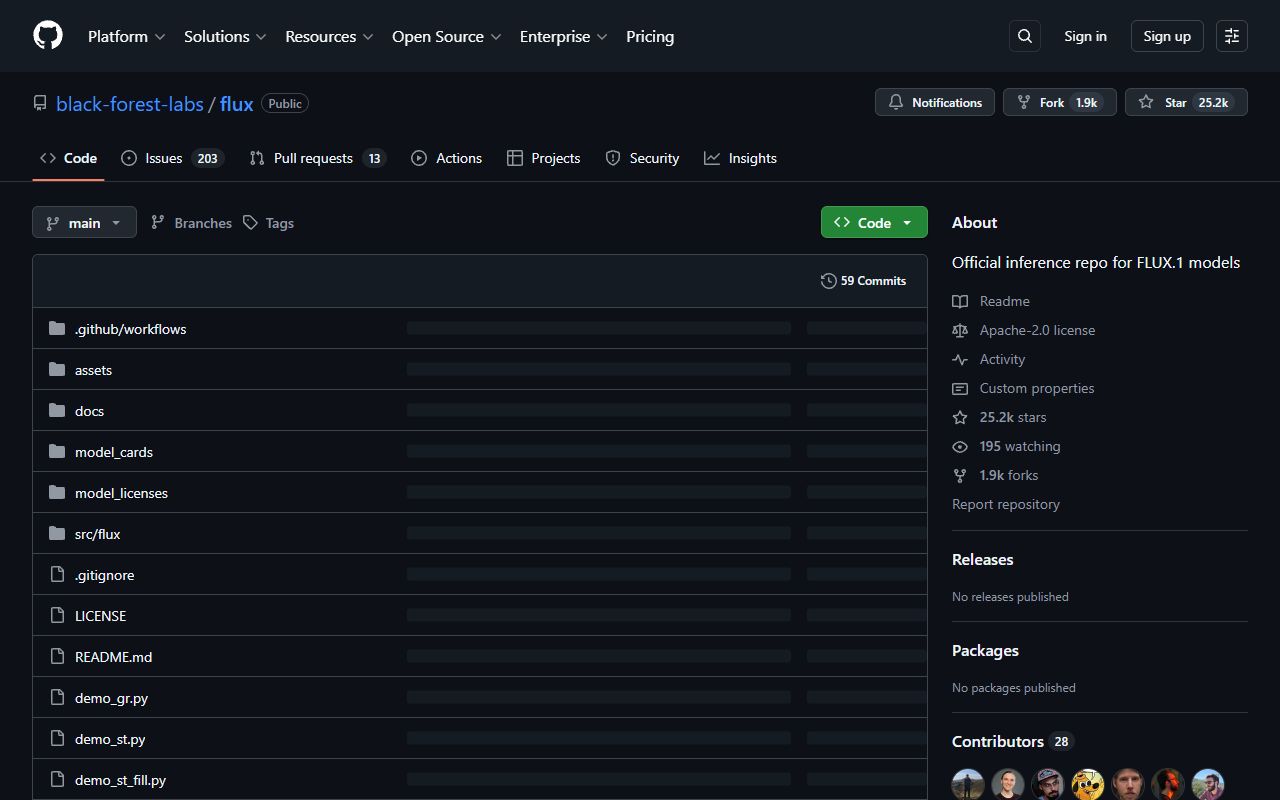This screenshot has width=1280, height=800.
Task: Select Pricing in the top menu
Action: coord(650,36)
